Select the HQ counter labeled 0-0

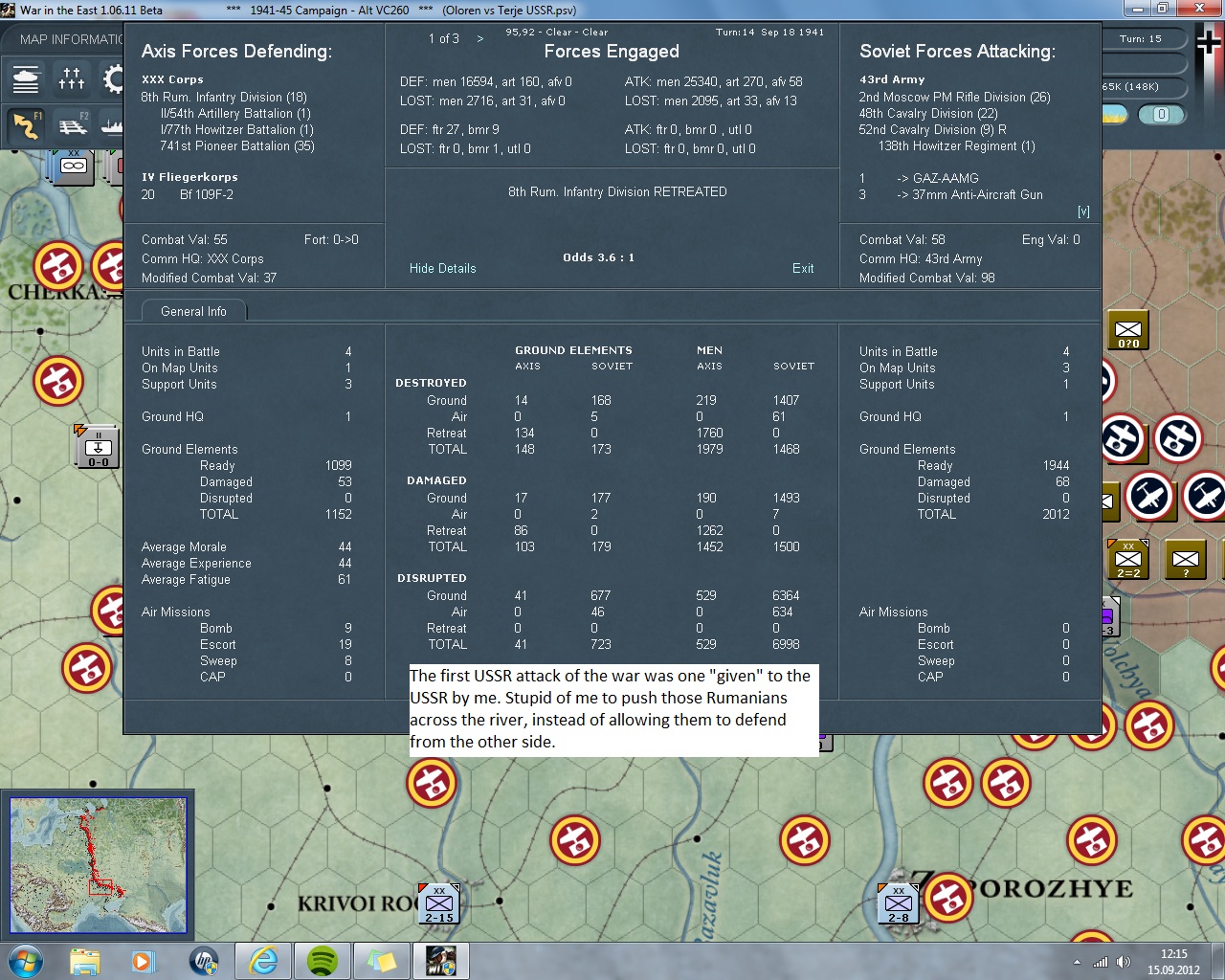click(x=98, y=447)
